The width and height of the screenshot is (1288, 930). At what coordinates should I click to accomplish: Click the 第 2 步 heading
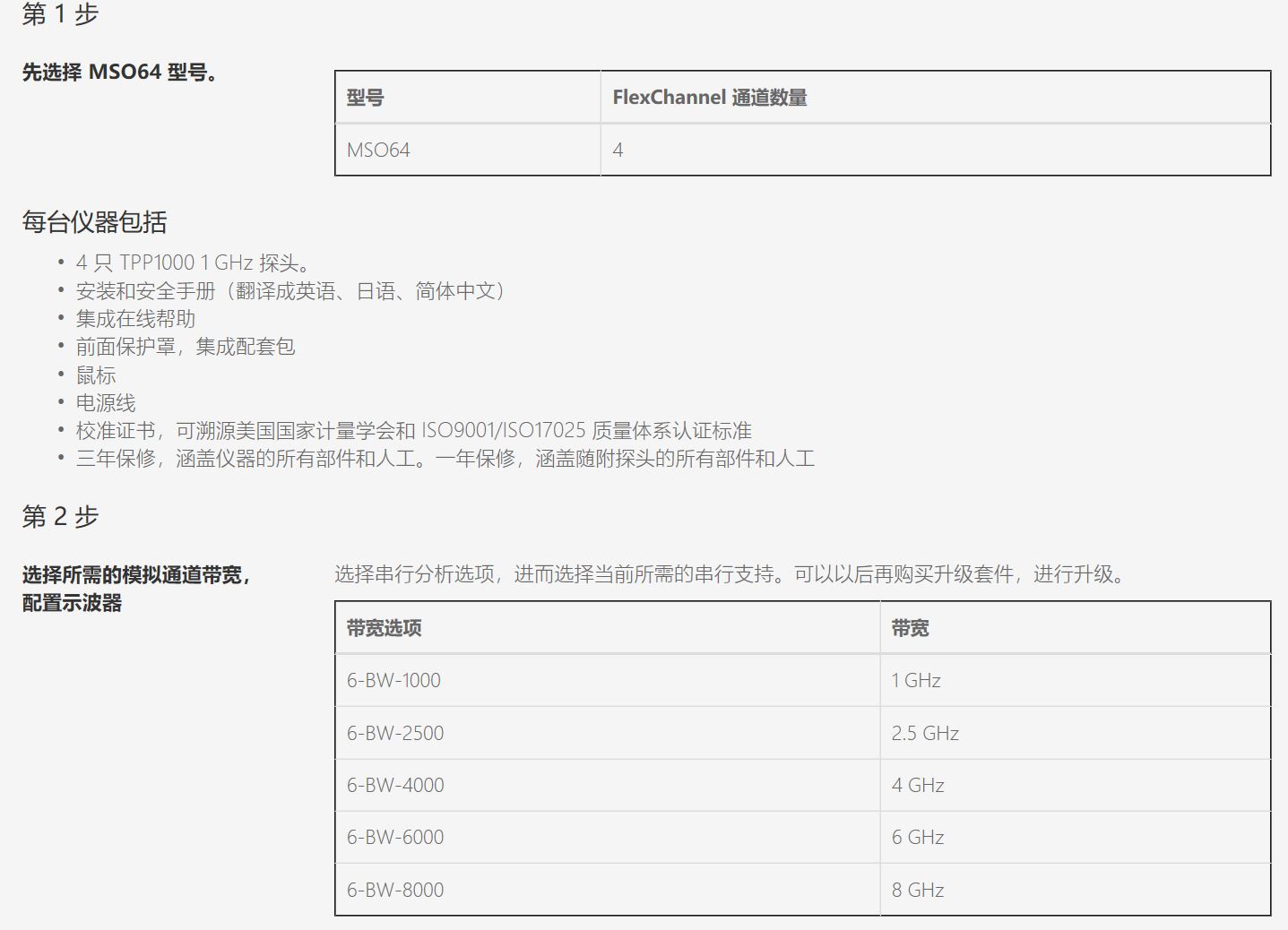pos(60,516)
